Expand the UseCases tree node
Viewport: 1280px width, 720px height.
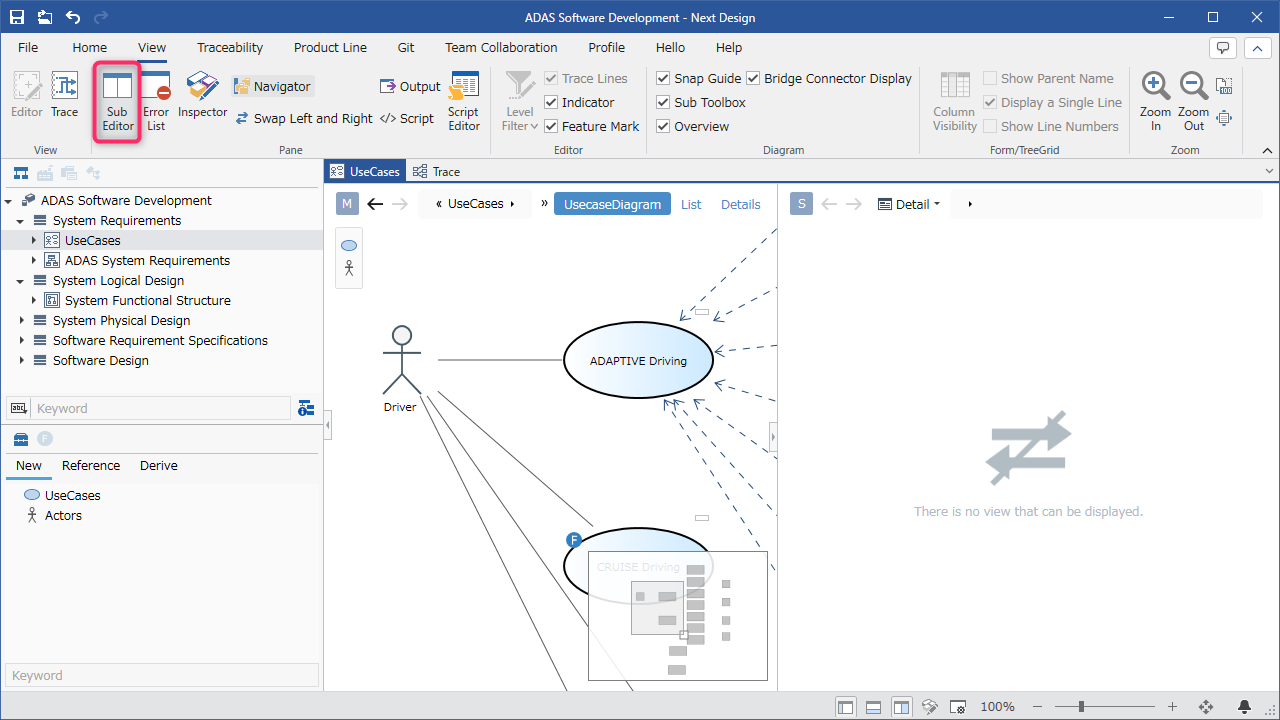(x=33, y=240)
